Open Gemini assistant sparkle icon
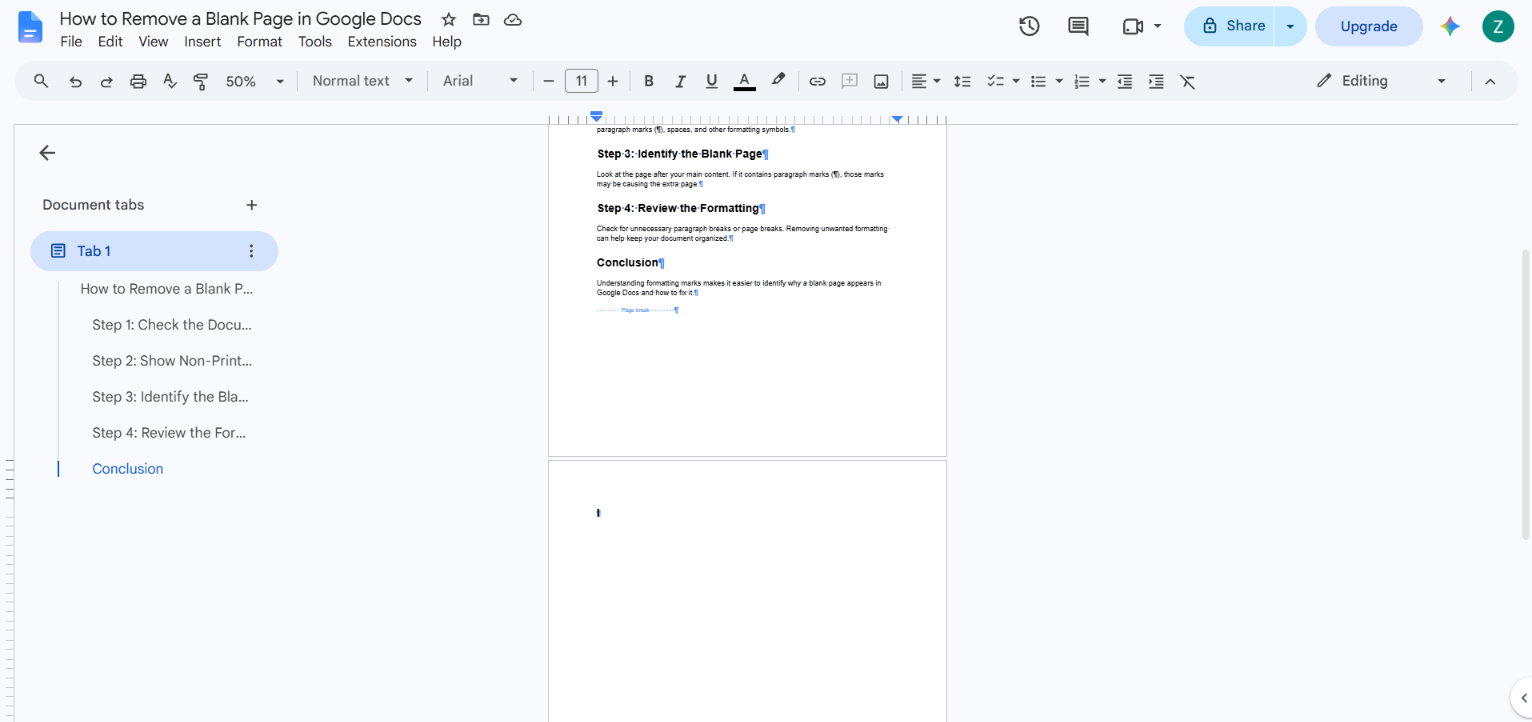1532x722 pixels. 1450,26
